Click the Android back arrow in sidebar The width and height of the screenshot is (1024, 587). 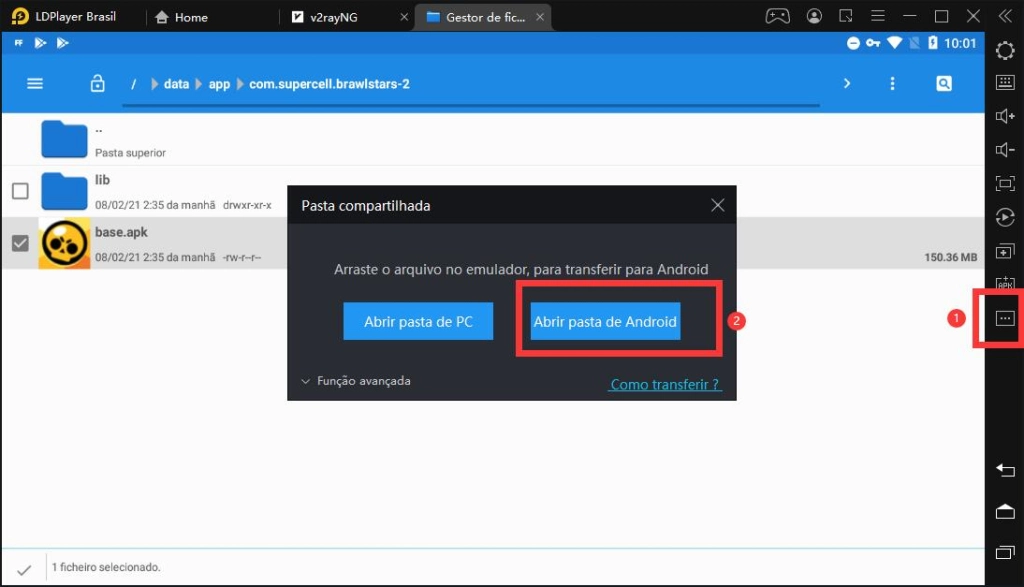1005,470
